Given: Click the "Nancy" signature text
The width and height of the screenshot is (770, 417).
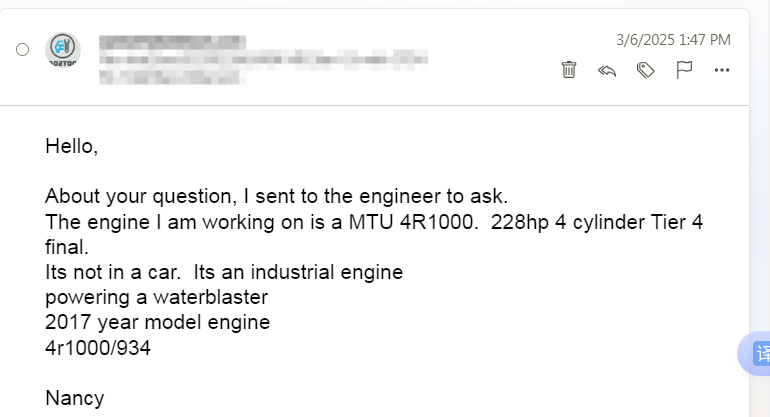Looking at the screenshot, I should pos(75,398).
